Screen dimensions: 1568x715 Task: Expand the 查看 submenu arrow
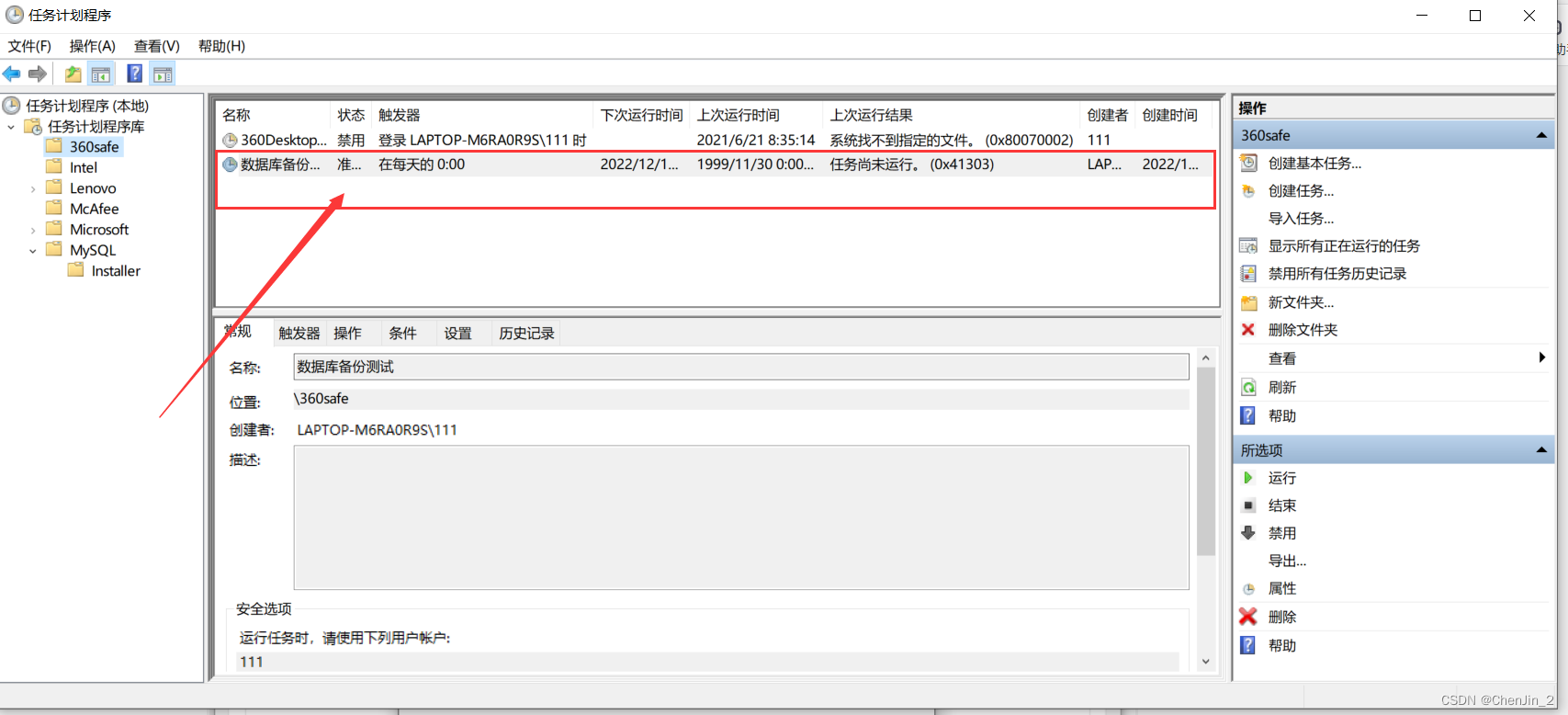coord(1542,357)
